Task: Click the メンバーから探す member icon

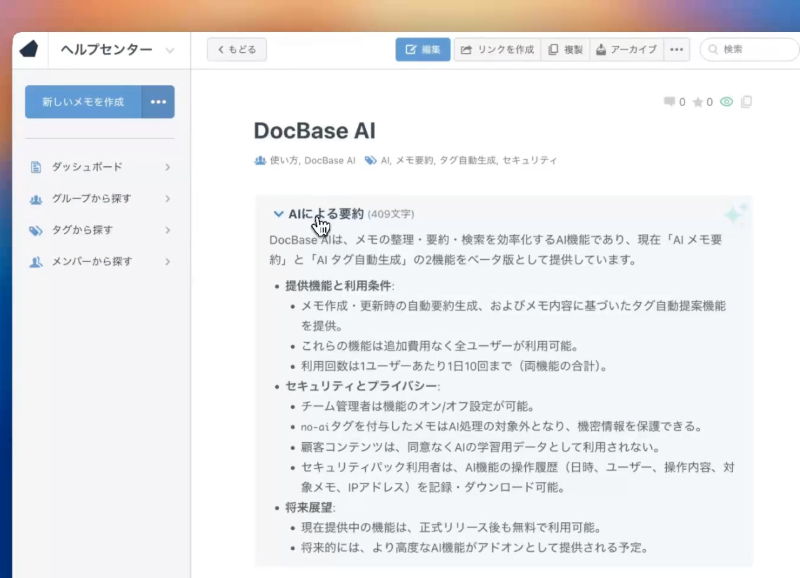Action: click(x=36, y=262)
